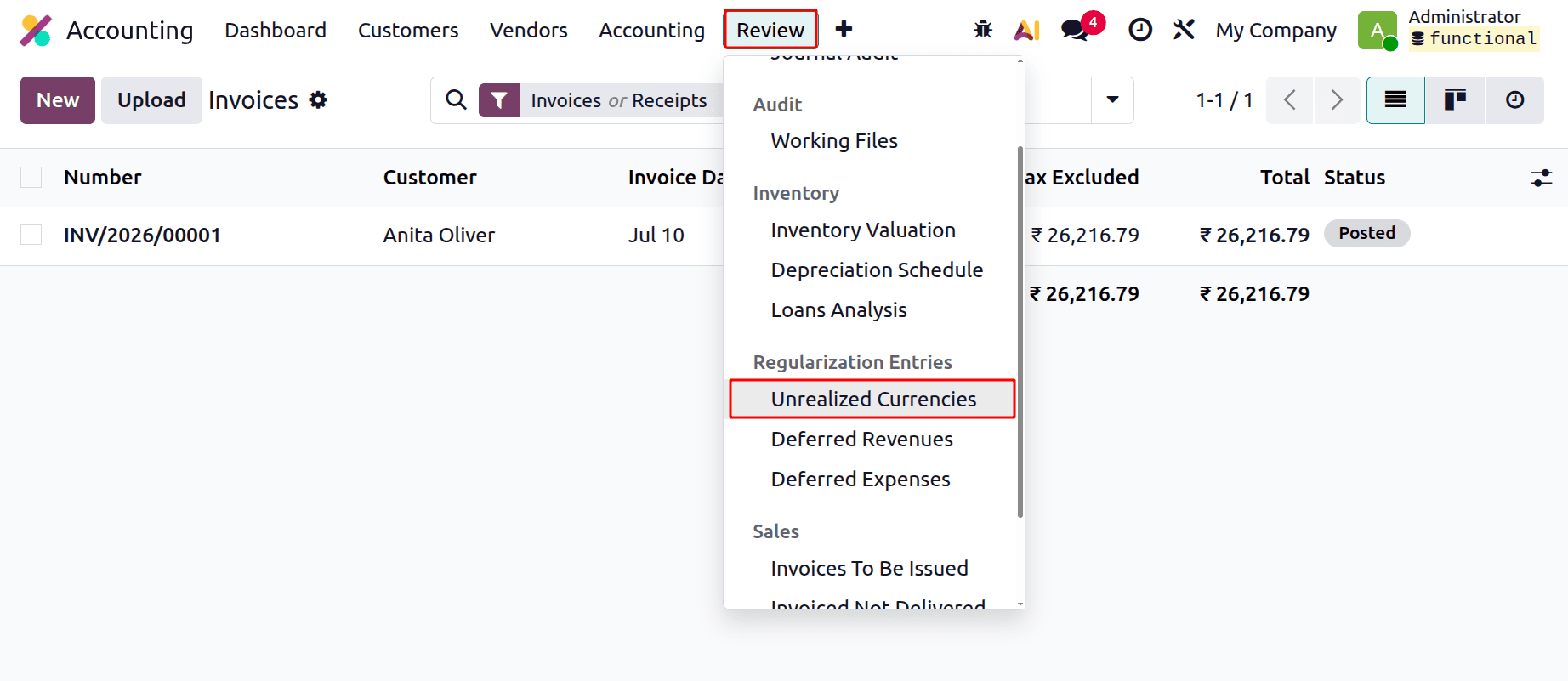Click the Posted status badge
1568x681 pixels.
1366,234
